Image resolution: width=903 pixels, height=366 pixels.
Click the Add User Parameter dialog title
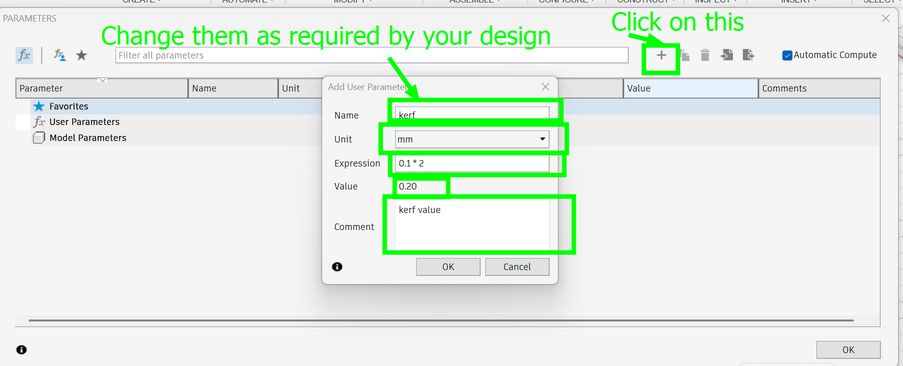pyautogui.click(x=367, y=87)
